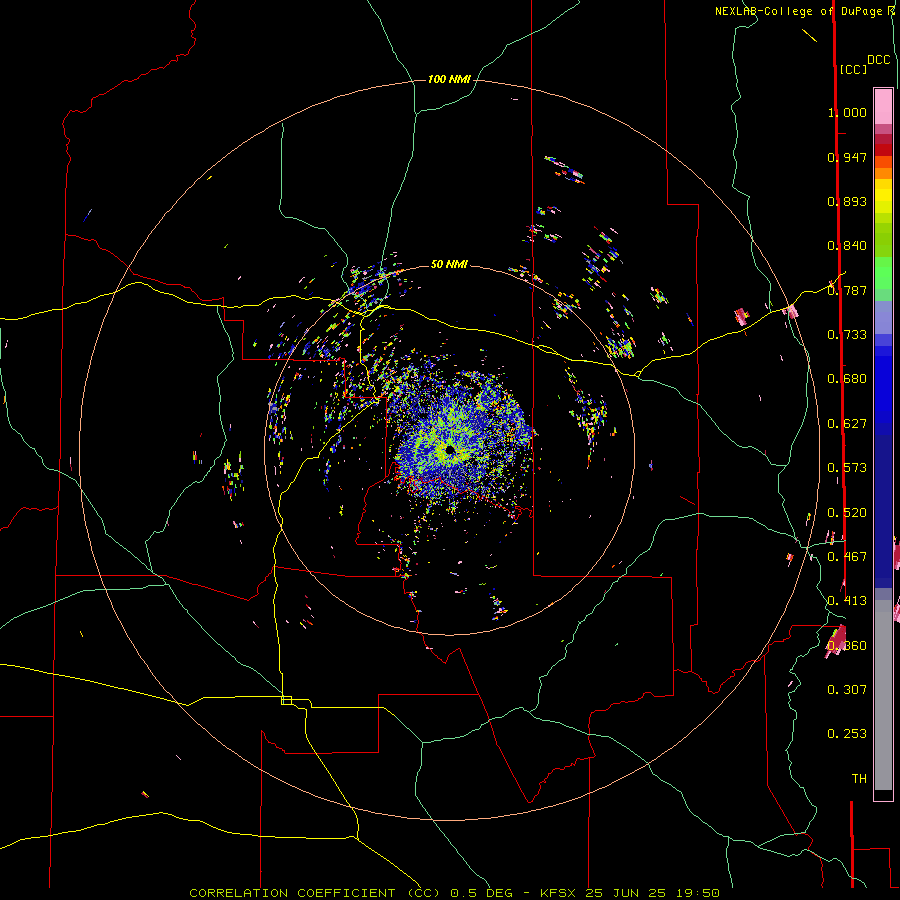Click the 100 NMI range ring label
Viewport: 900px width, 900px height.
point(449,79)
